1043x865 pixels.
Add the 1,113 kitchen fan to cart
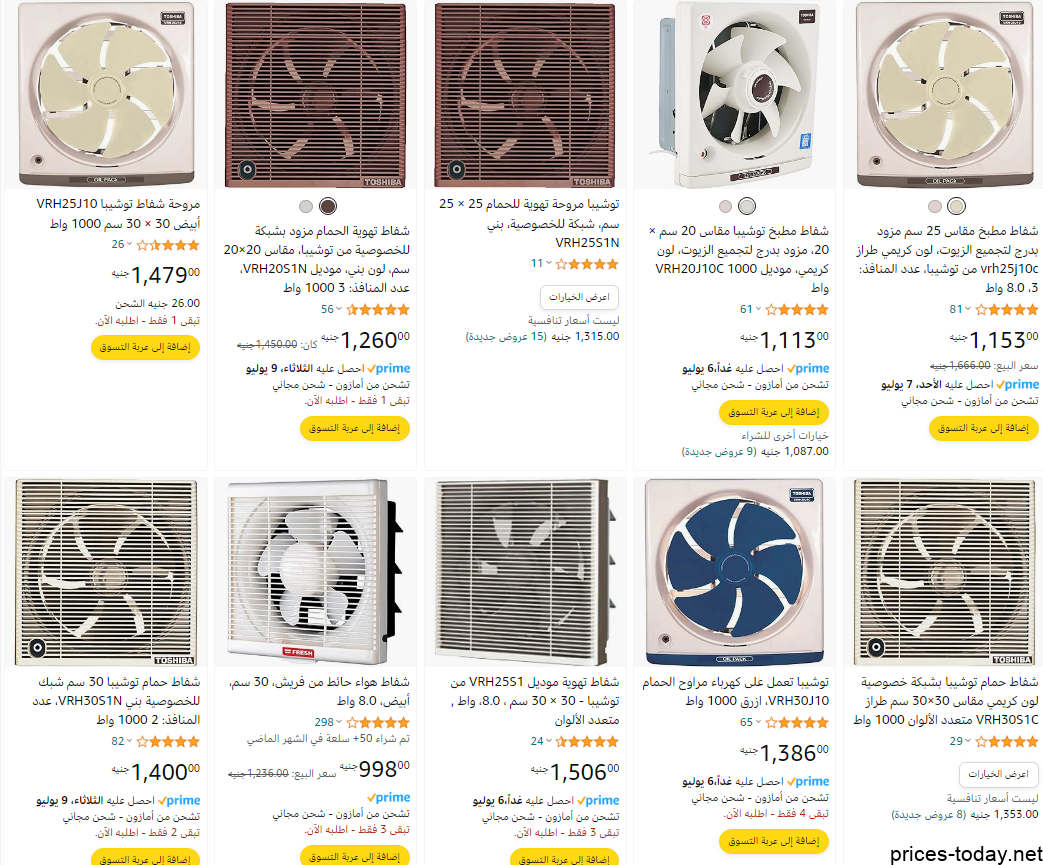pyautogui.click(x=774, y=412)
